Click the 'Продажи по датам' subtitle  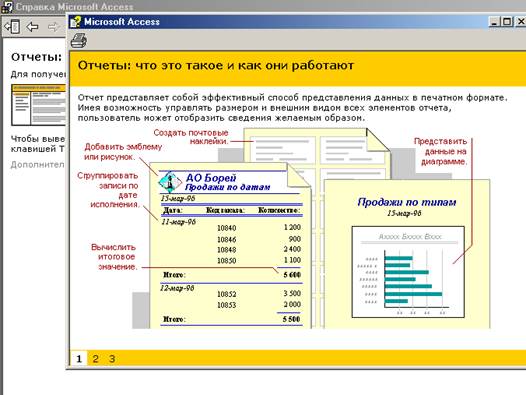[227, 187]
